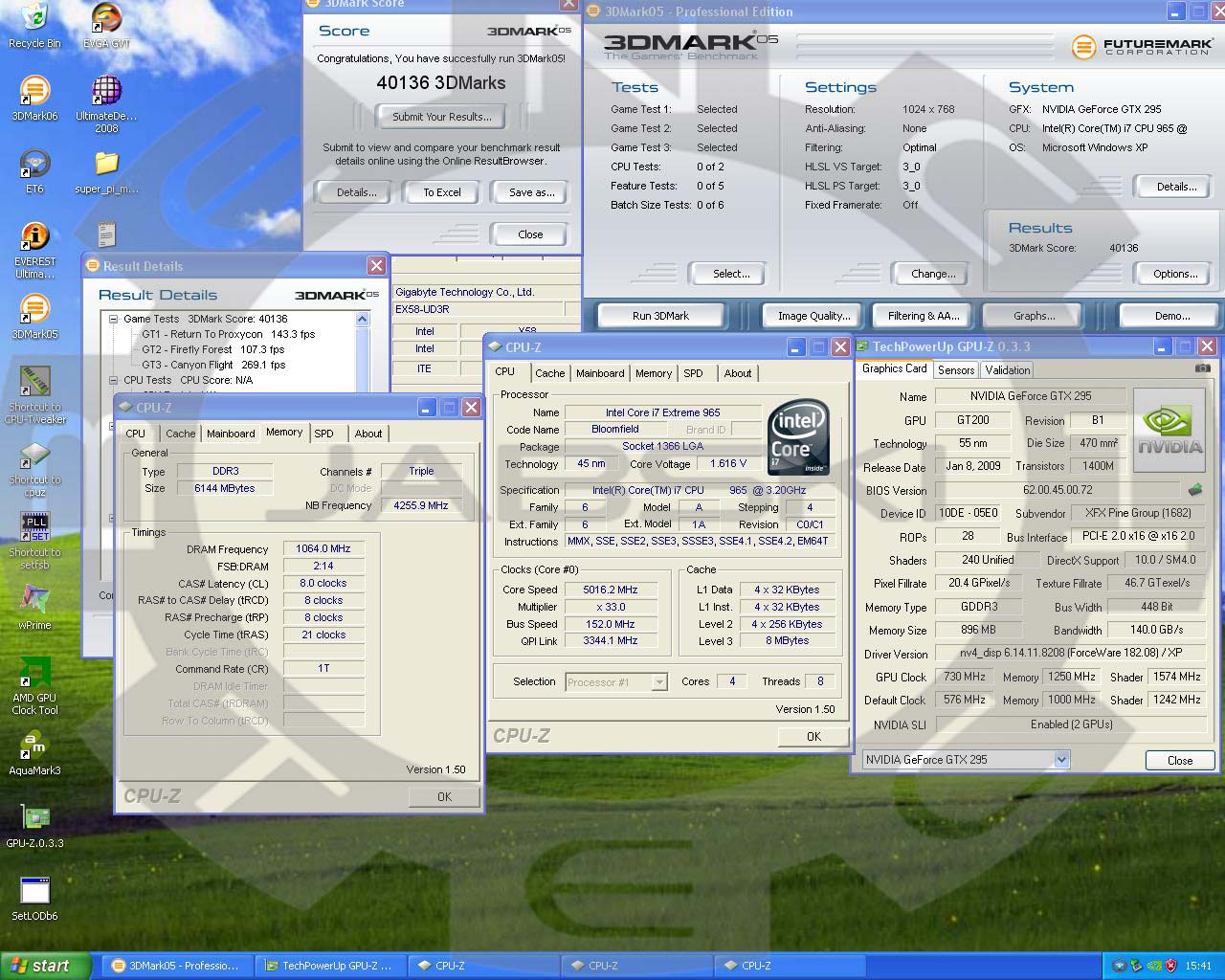Click the To Excel button
Viewport: 1225px width, 980px height.
click(442, 192)
